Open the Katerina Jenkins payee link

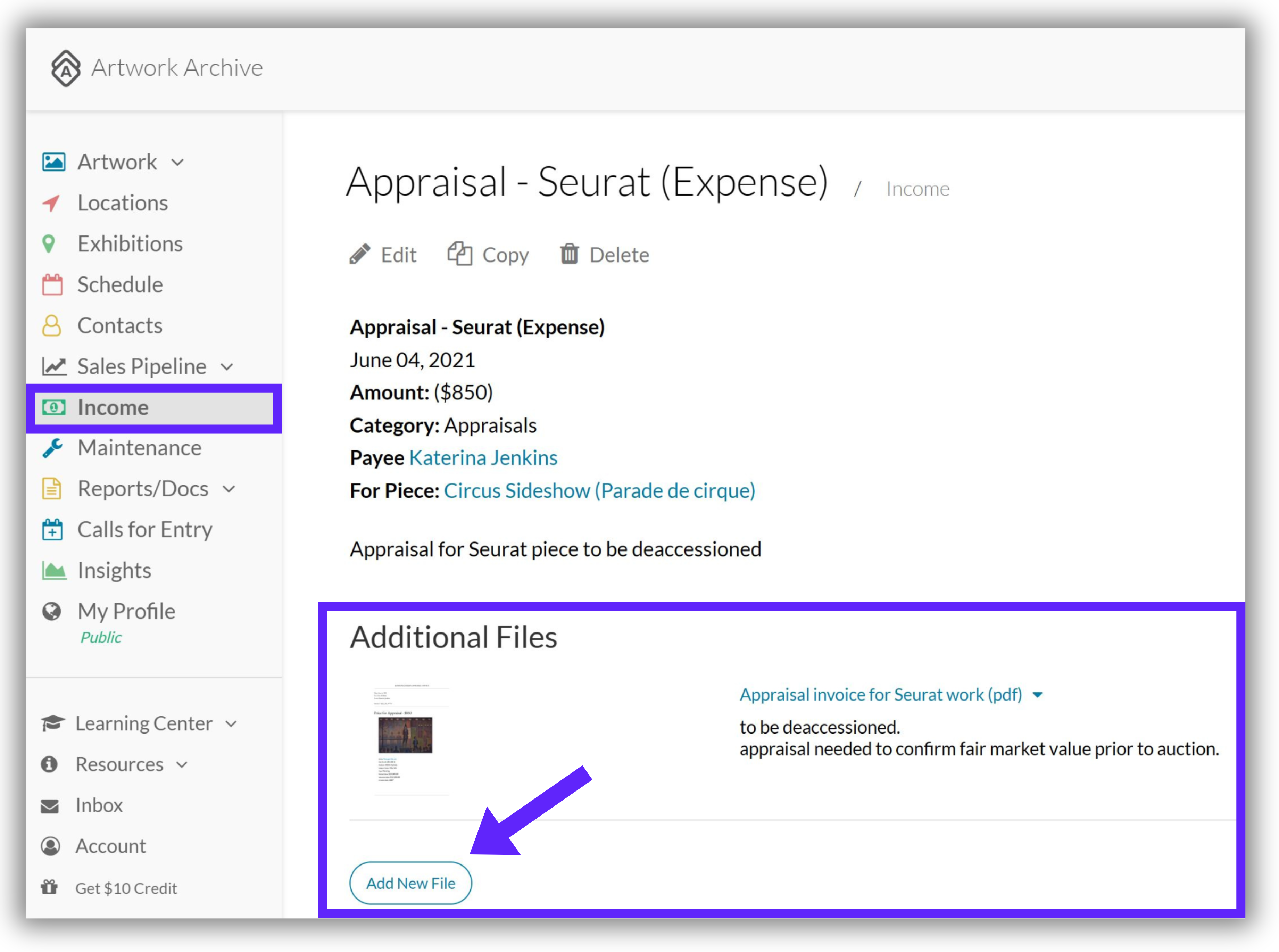(x=483, y=457)
